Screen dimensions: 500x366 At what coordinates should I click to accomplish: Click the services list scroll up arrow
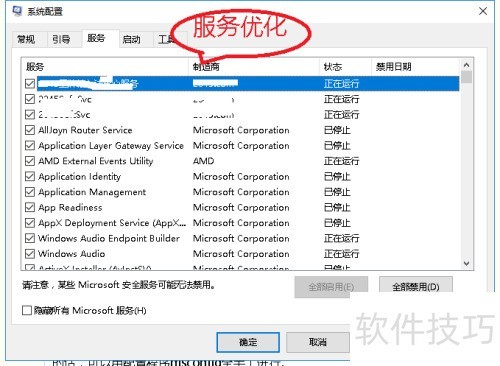(466, 65)
